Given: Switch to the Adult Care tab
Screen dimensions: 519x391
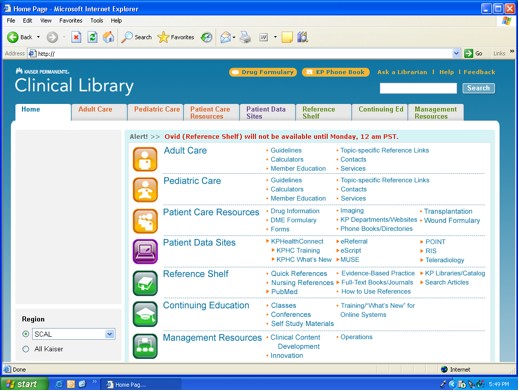Looking at the screenshot, I should [x=99, y=112].
